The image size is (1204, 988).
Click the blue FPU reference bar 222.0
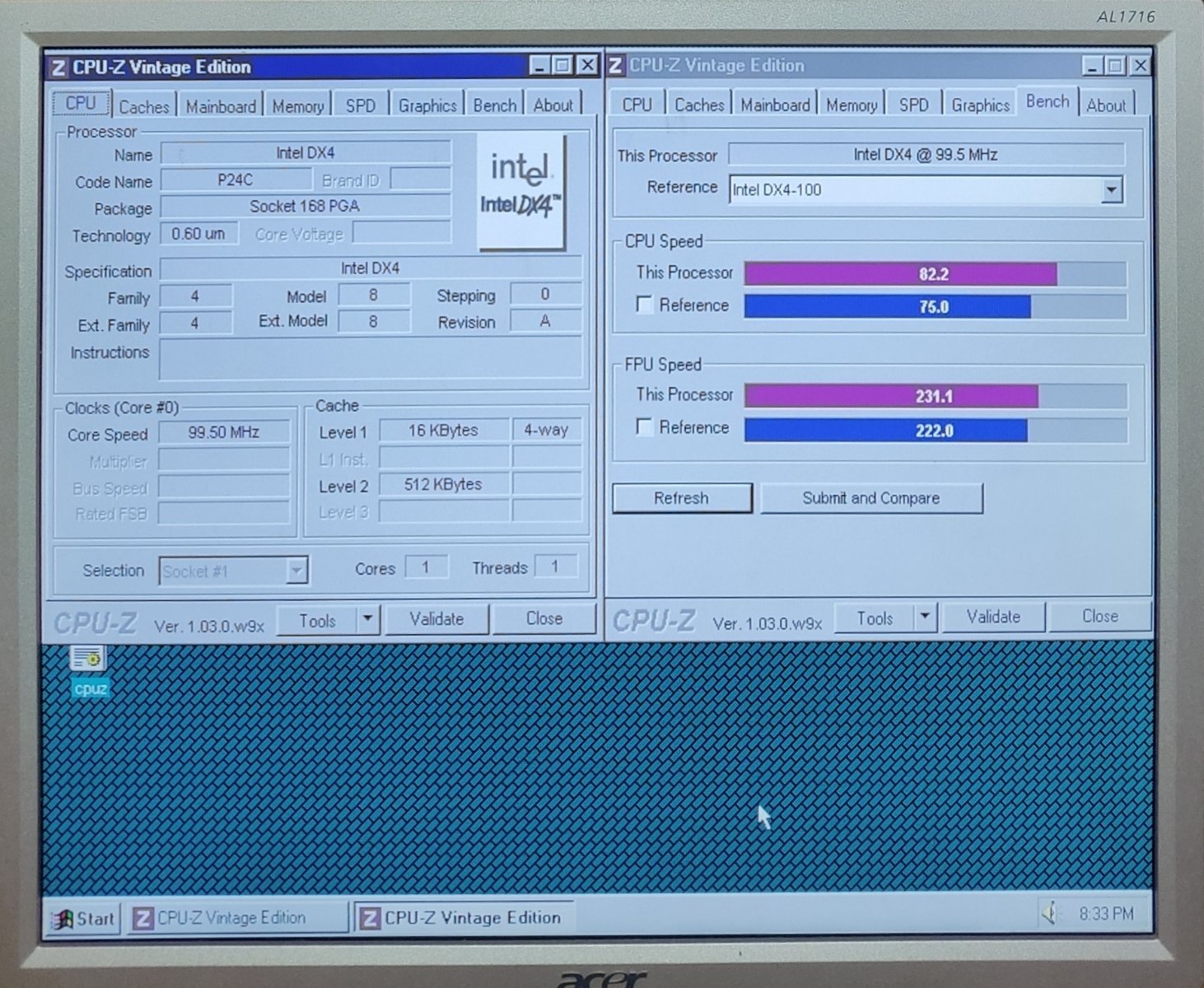(x=886, y=430)
